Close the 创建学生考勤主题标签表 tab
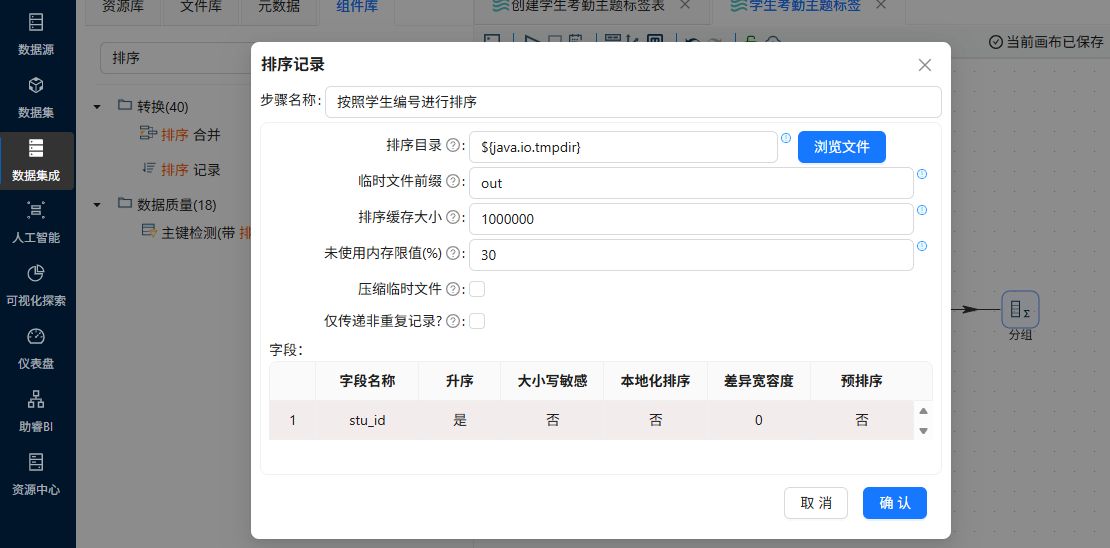 pos(684,4)
